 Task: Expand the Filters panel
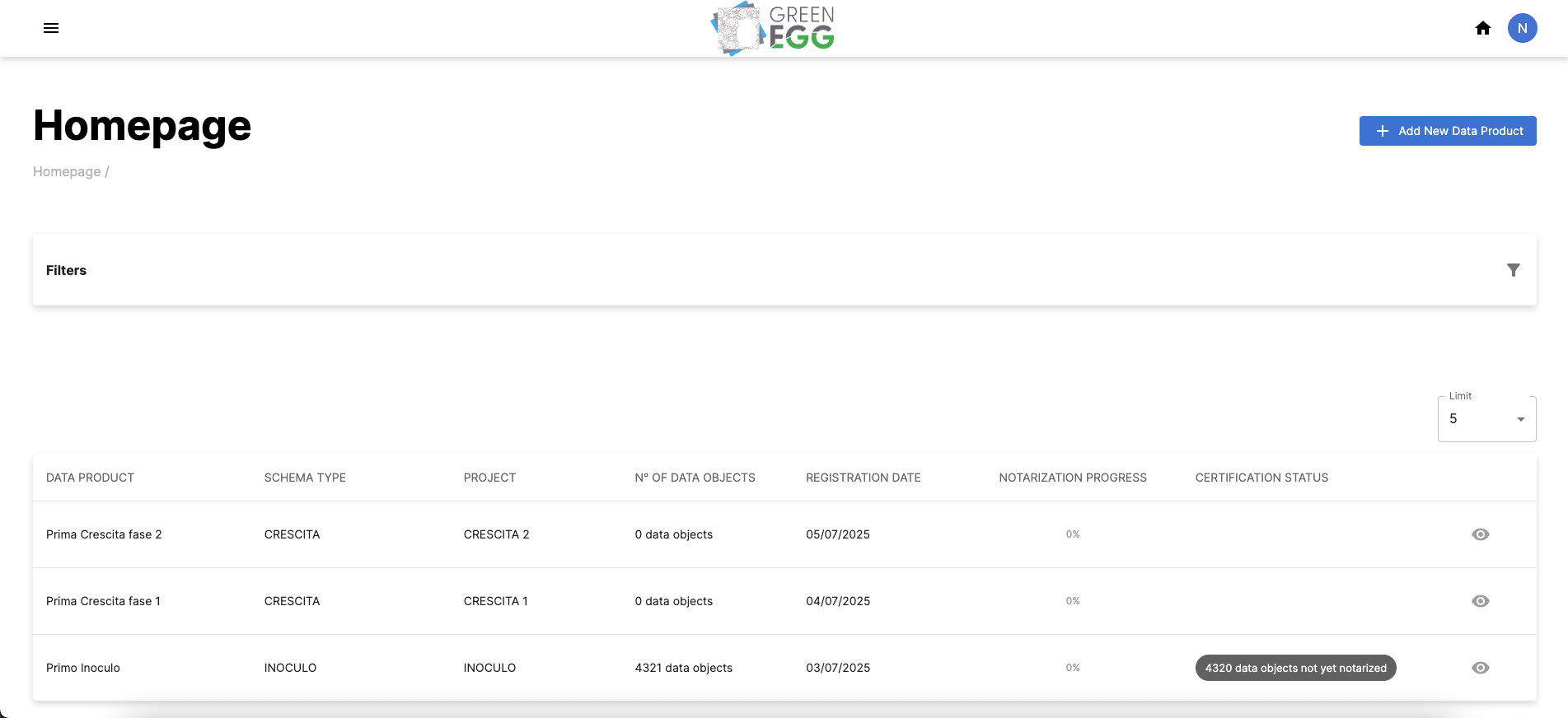pos(66,270)
